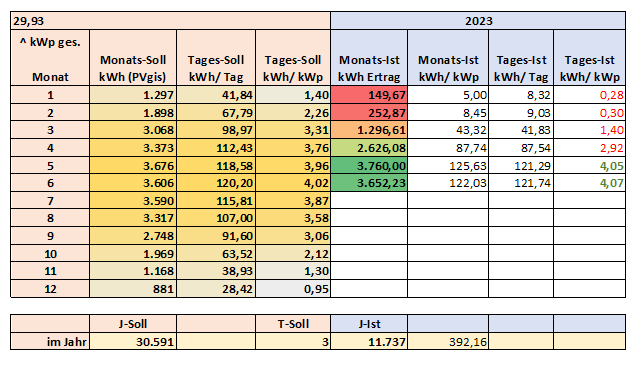The width and height of the screenshot is (637, 389).
Task: Click the red Tages-Ist value 0,28
Action: [x=589, y=95]
